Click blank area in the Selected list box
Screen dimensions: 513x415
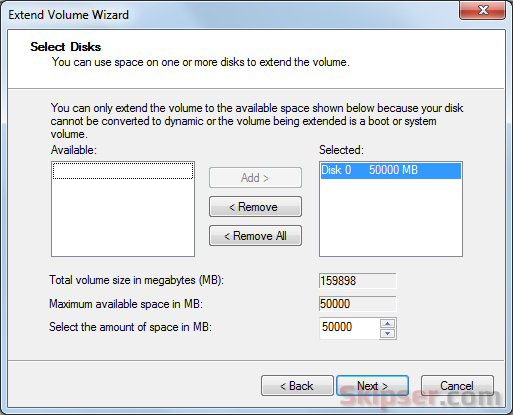391,217
